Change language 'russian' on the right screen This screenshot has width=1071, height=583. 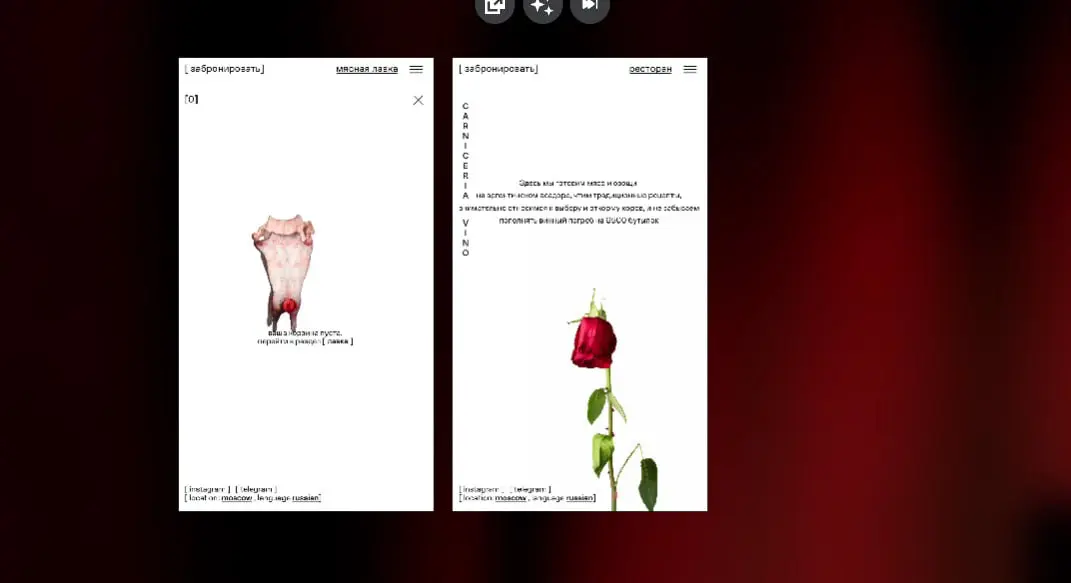[x=580, y=498]
